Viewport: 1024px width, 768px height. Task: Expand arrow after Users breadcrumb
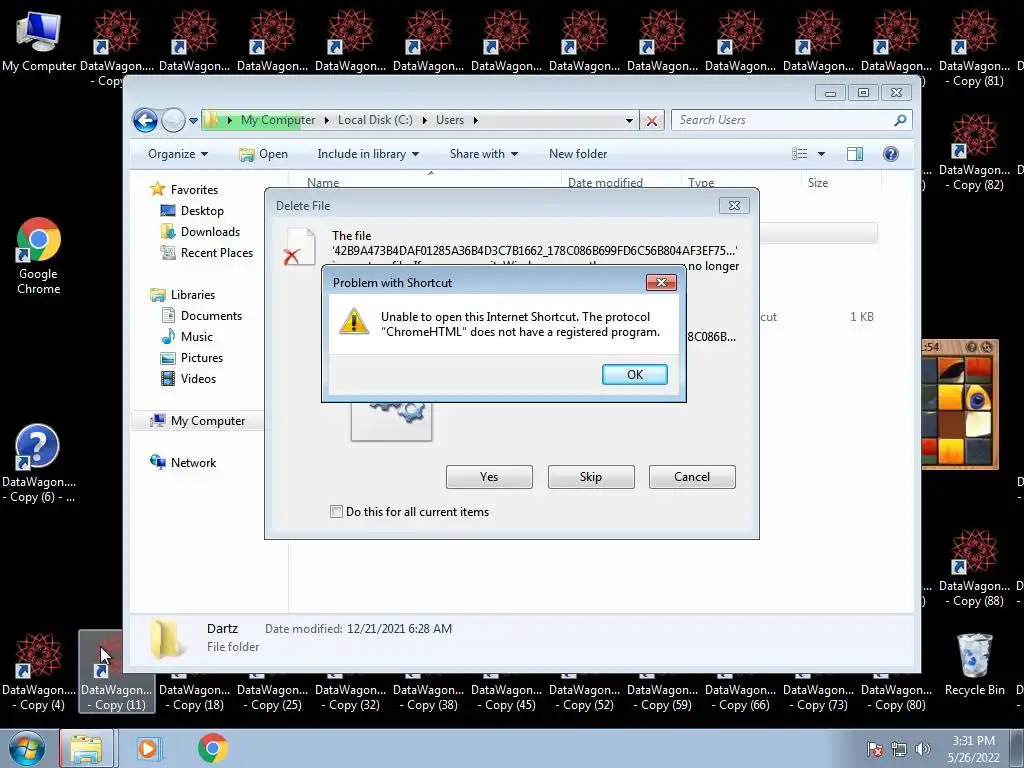pos(475,120)
